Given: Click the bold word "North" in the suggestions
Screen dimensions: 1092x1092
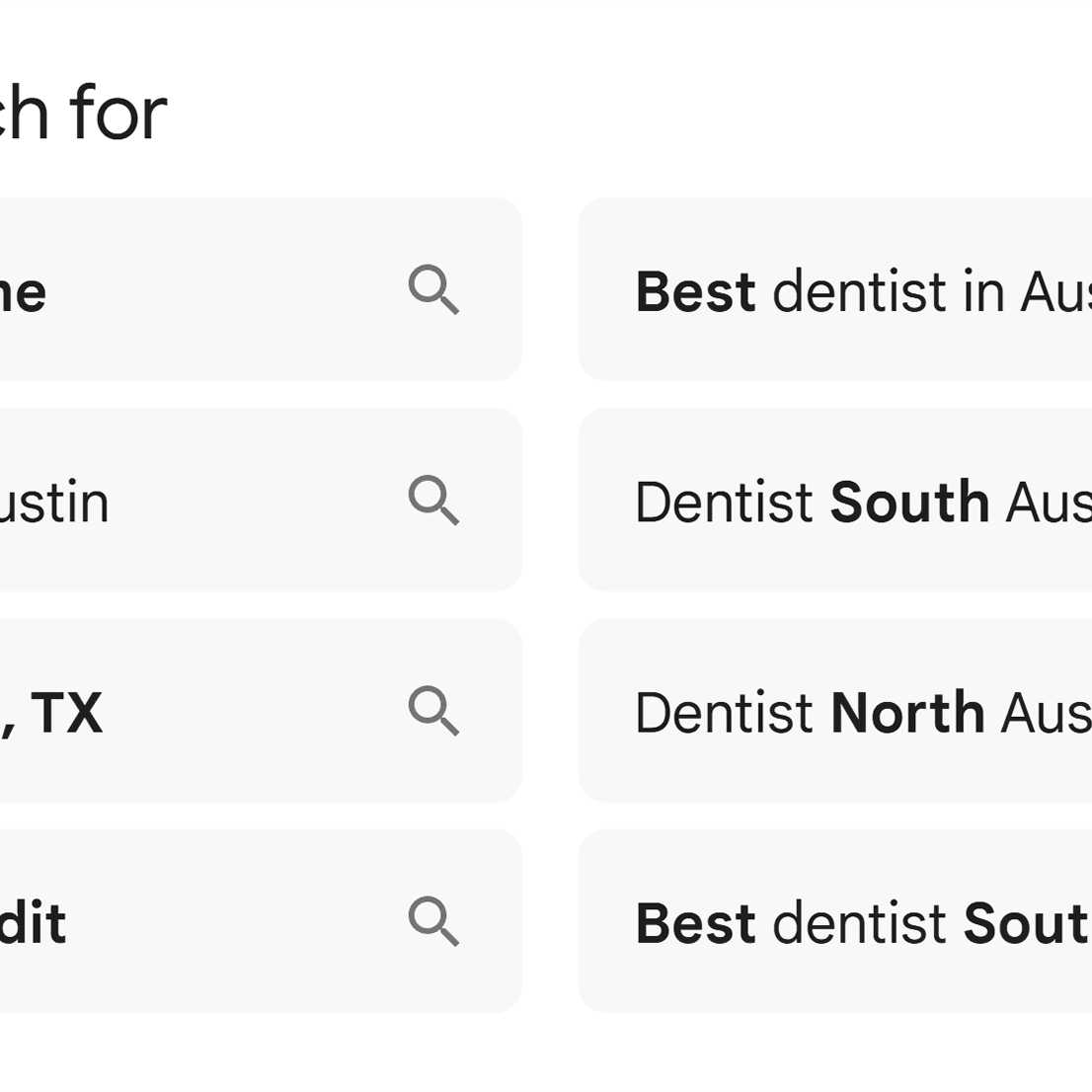Looking at the screenshot, I should (907, 713).
